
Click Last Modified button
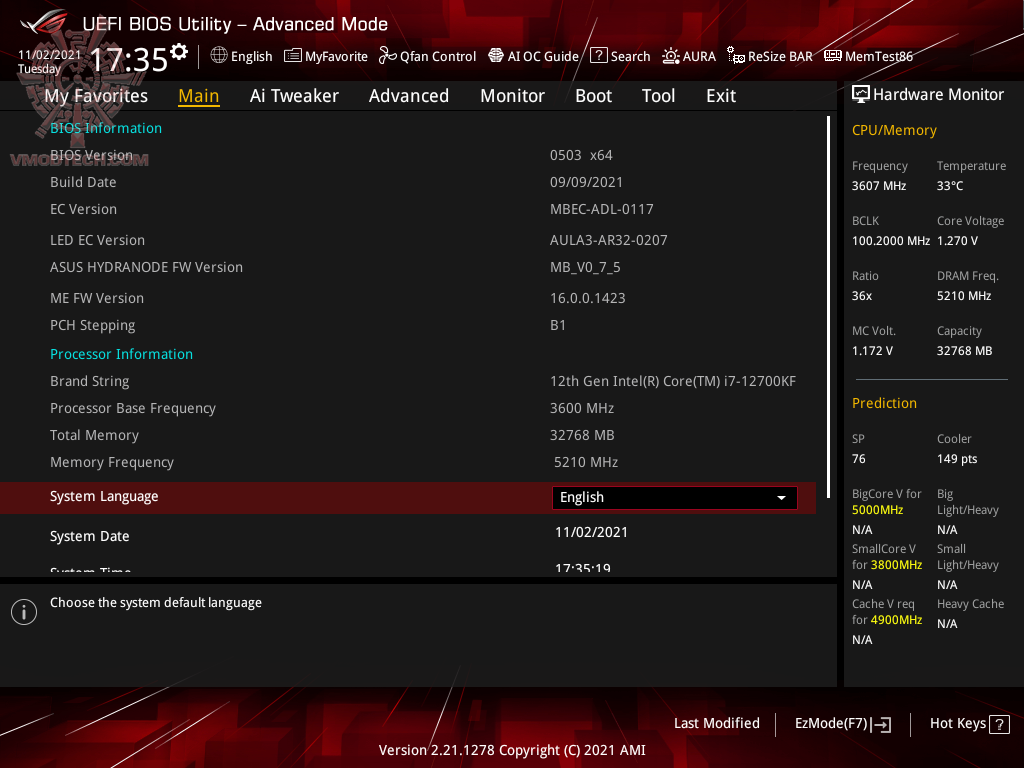click(716, 724)
